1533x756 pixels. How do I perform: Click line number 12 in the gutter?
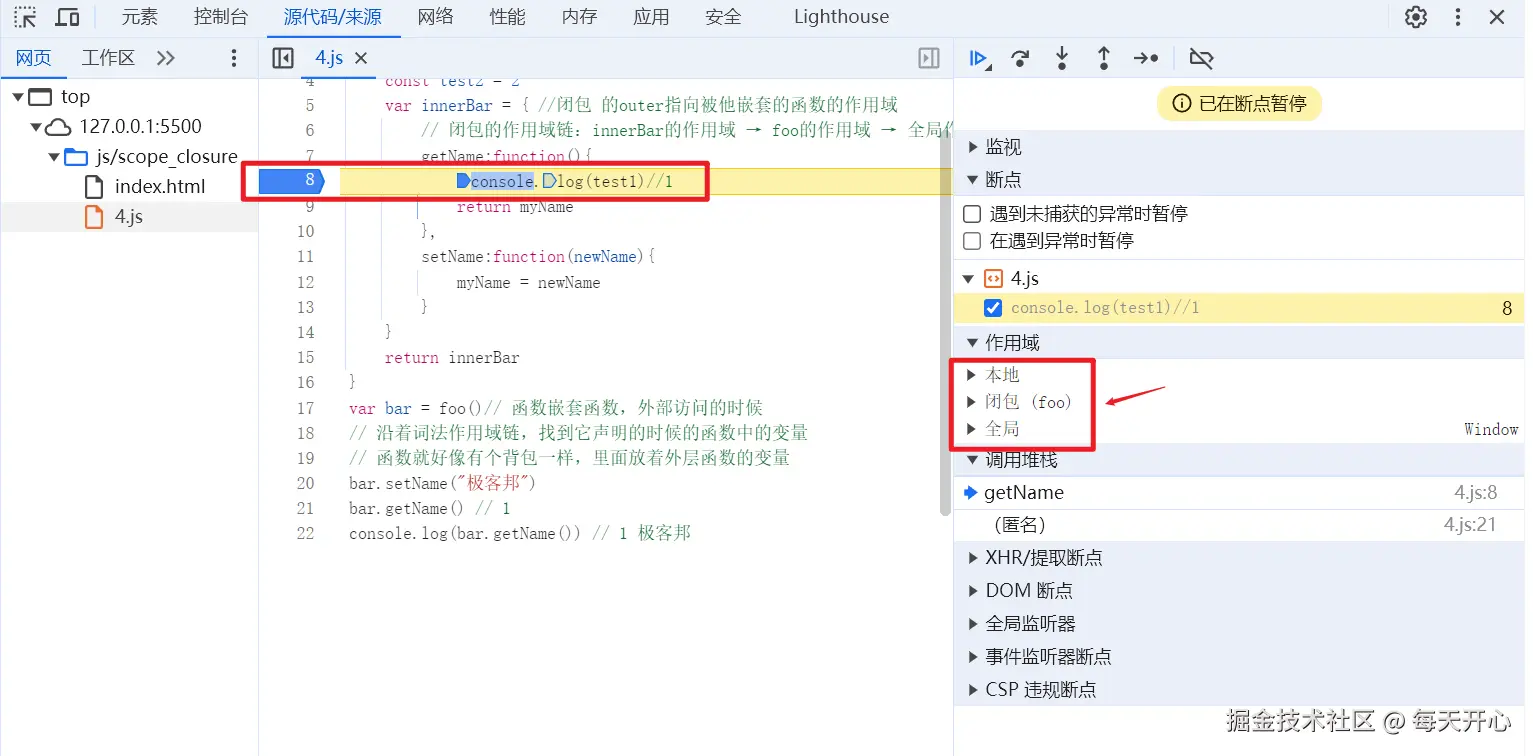[305, 282]
